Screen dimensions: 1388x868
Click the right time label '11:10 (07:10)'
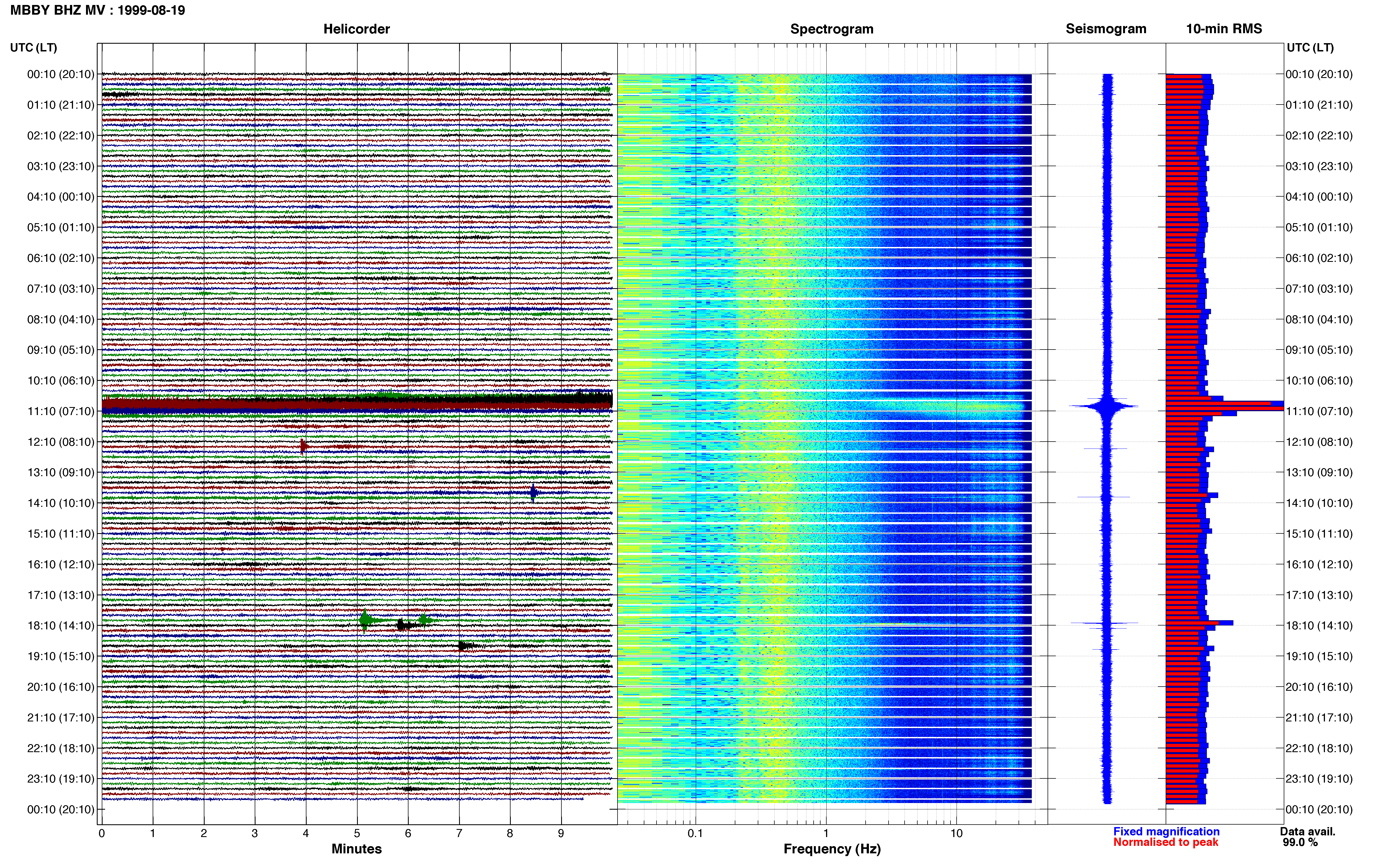[x=1319, y=411]
